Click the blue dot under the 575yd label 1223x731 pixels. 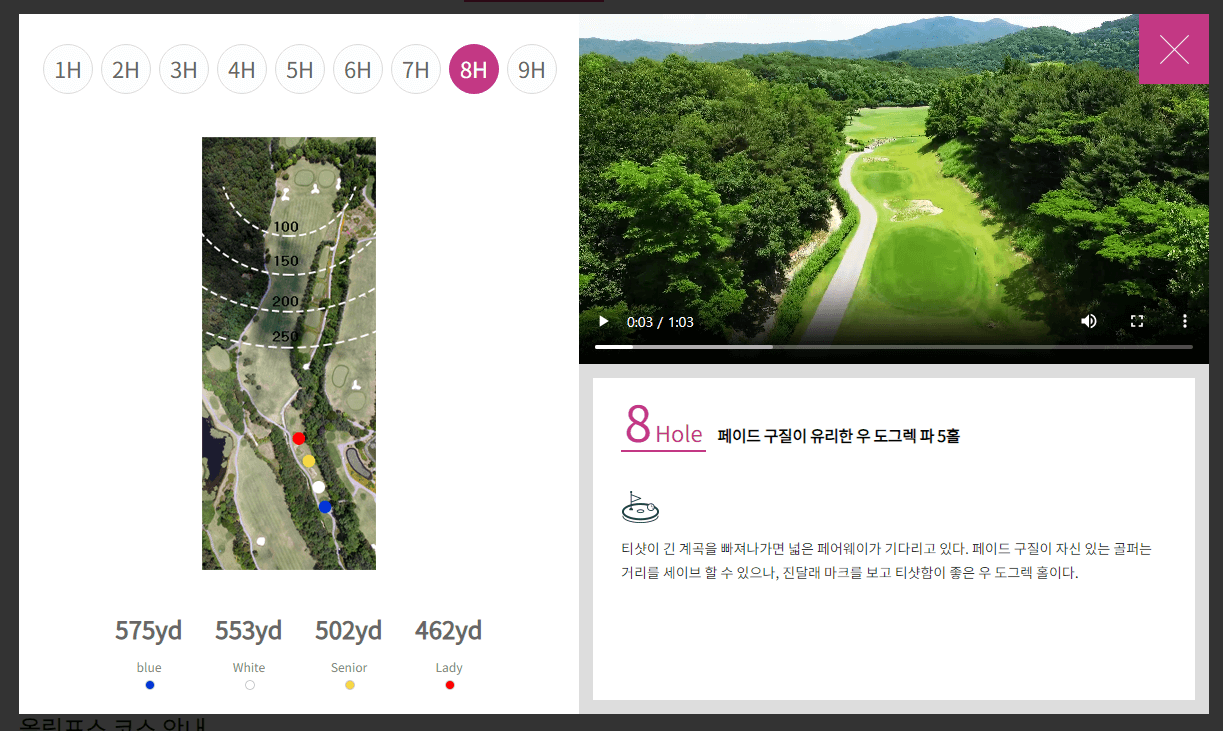(149, 684)
